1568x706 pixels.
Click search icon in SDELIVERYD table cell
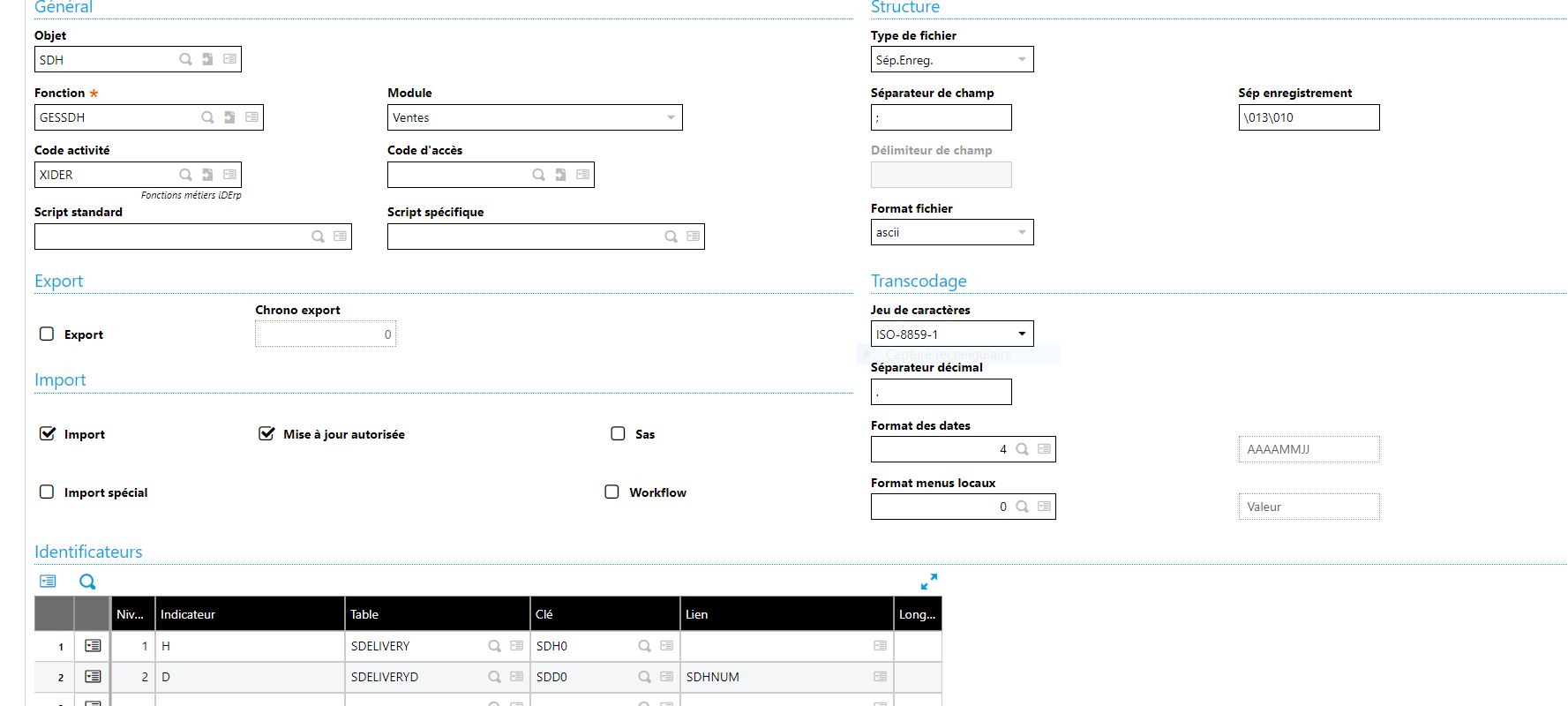pos(494,677)
